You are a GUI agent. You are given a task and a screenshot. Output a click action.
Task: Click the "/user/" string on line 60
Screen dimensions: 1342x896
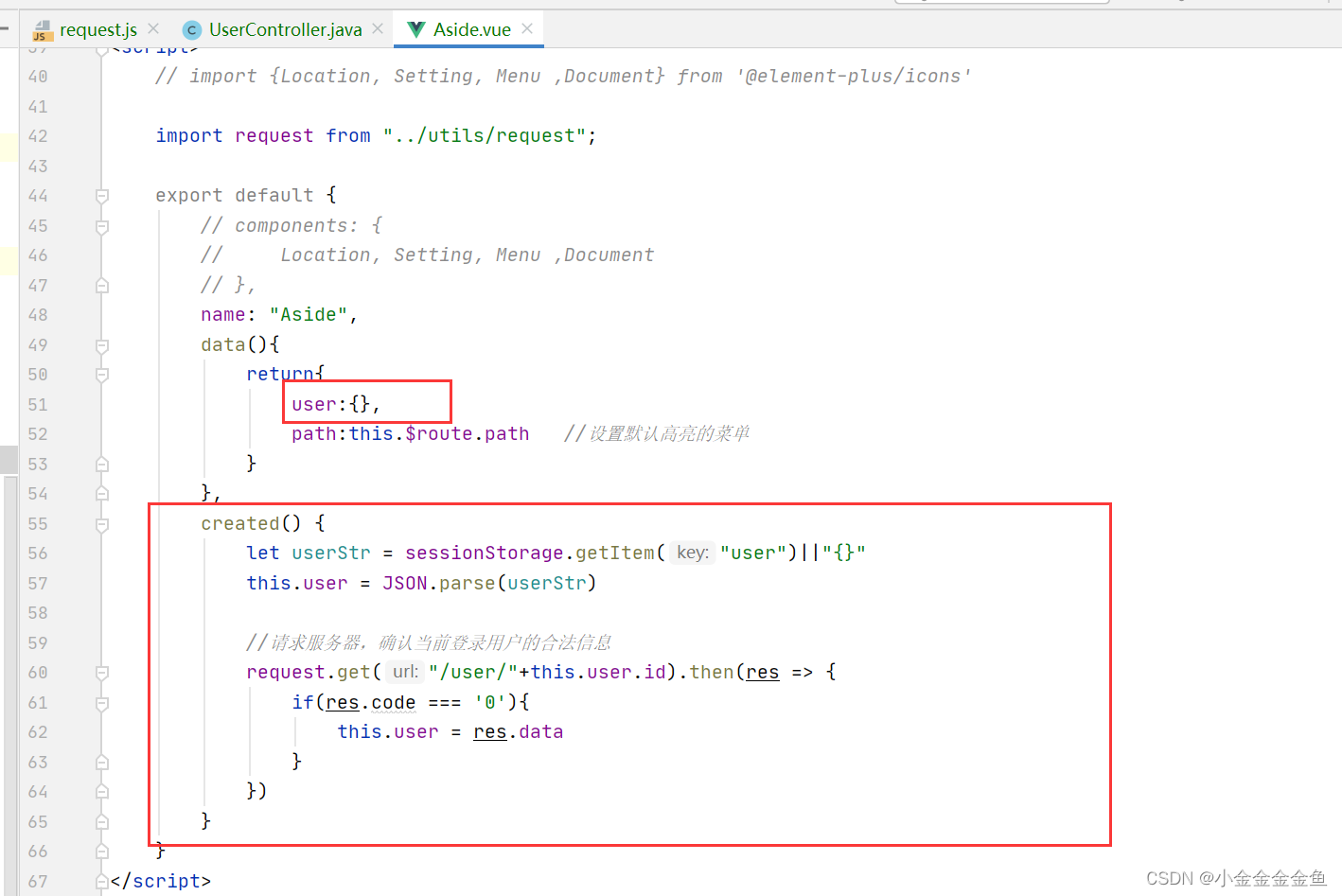[473, 673]
